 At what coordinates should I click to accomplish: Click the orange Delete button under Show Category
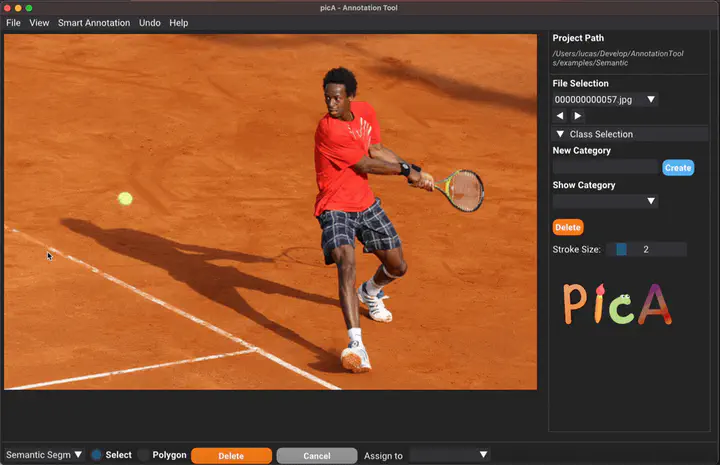click(x=568, y=227)
